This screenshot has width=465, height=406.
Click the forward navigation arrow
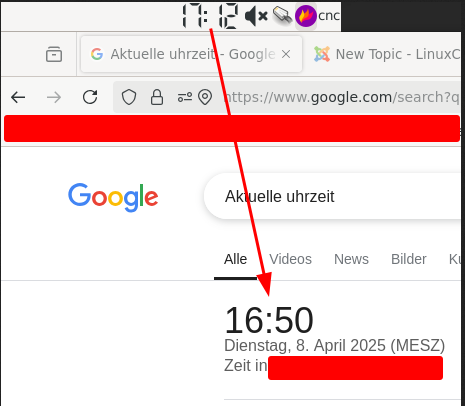pos(54,97)
